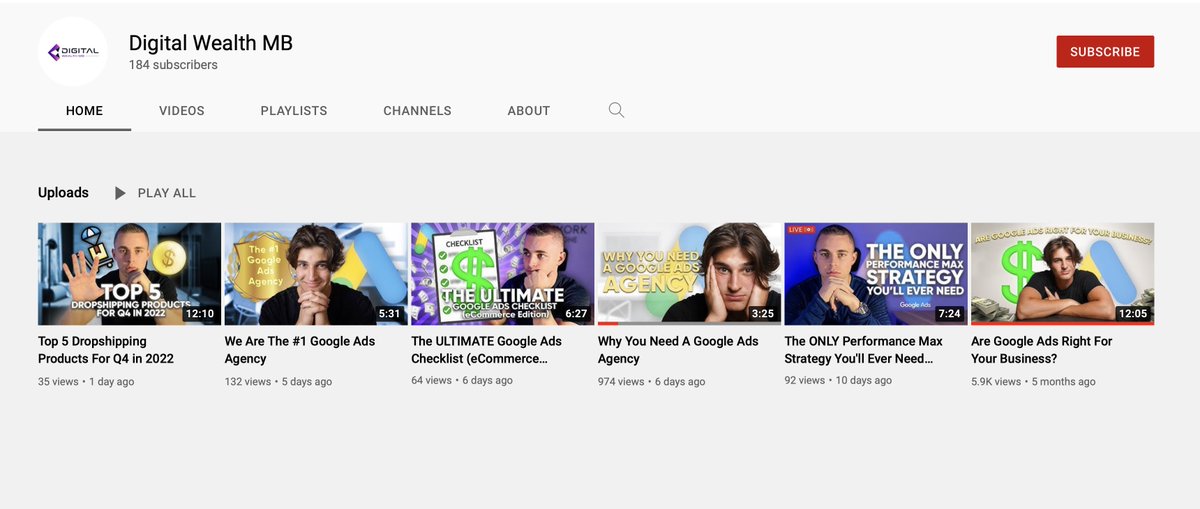
Task: Search the channel with the magnifier icon
Action: 616,110
